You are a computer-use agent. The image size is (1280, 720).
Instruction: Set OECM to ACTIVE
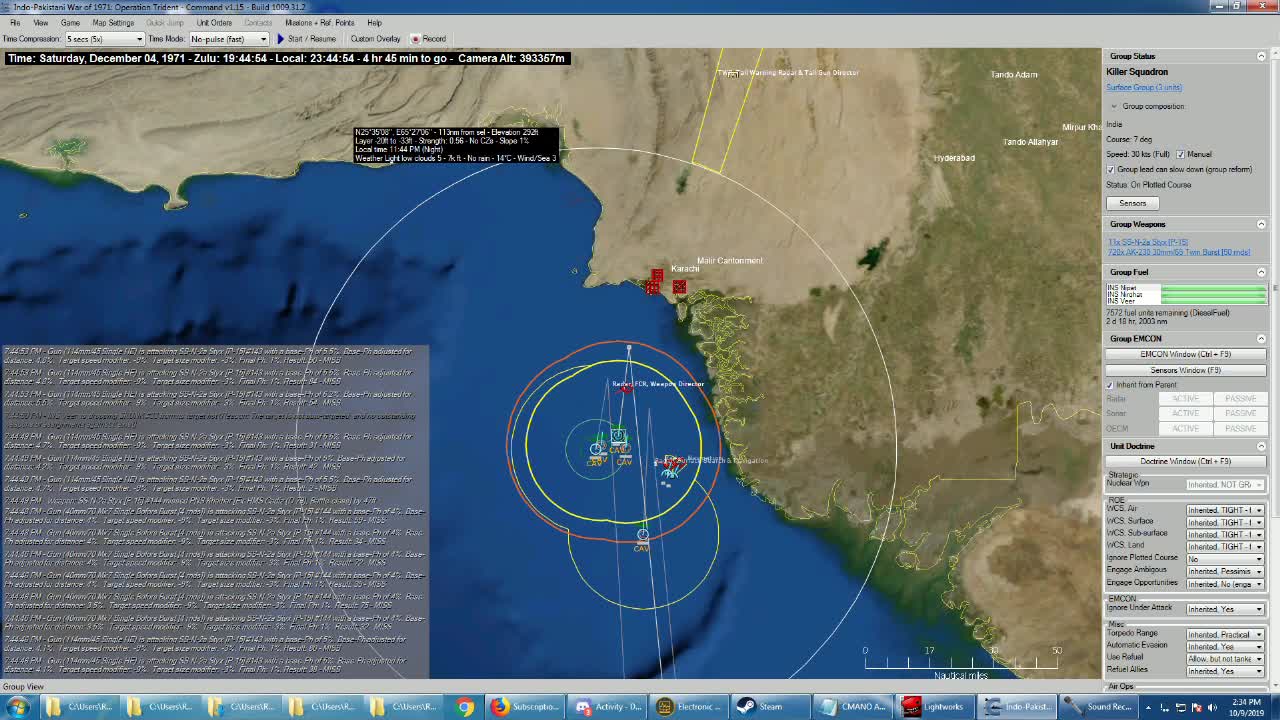tap(1185, 428)
